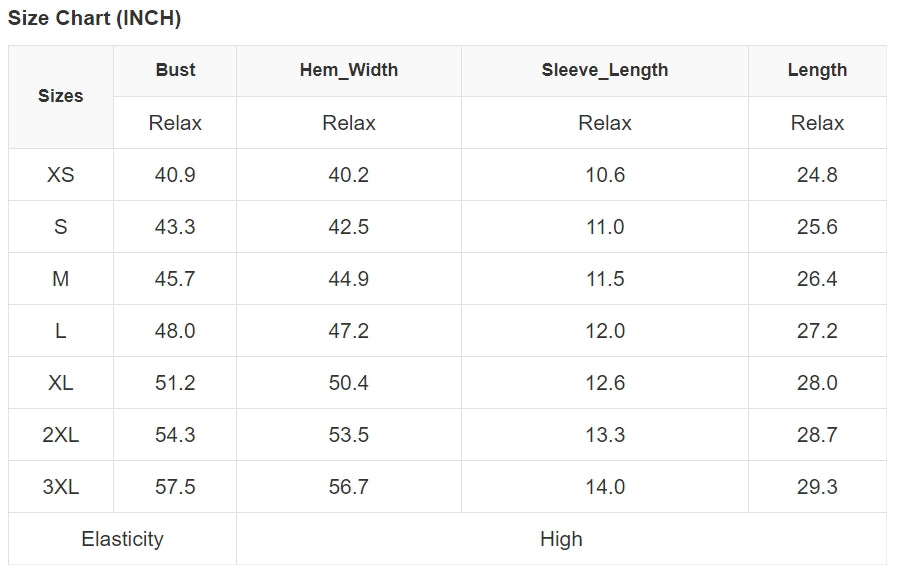The width and height of the screenshot is (900, 577).
Task: Click the Size Chart (INCH) heading
Action: (95, 19)
